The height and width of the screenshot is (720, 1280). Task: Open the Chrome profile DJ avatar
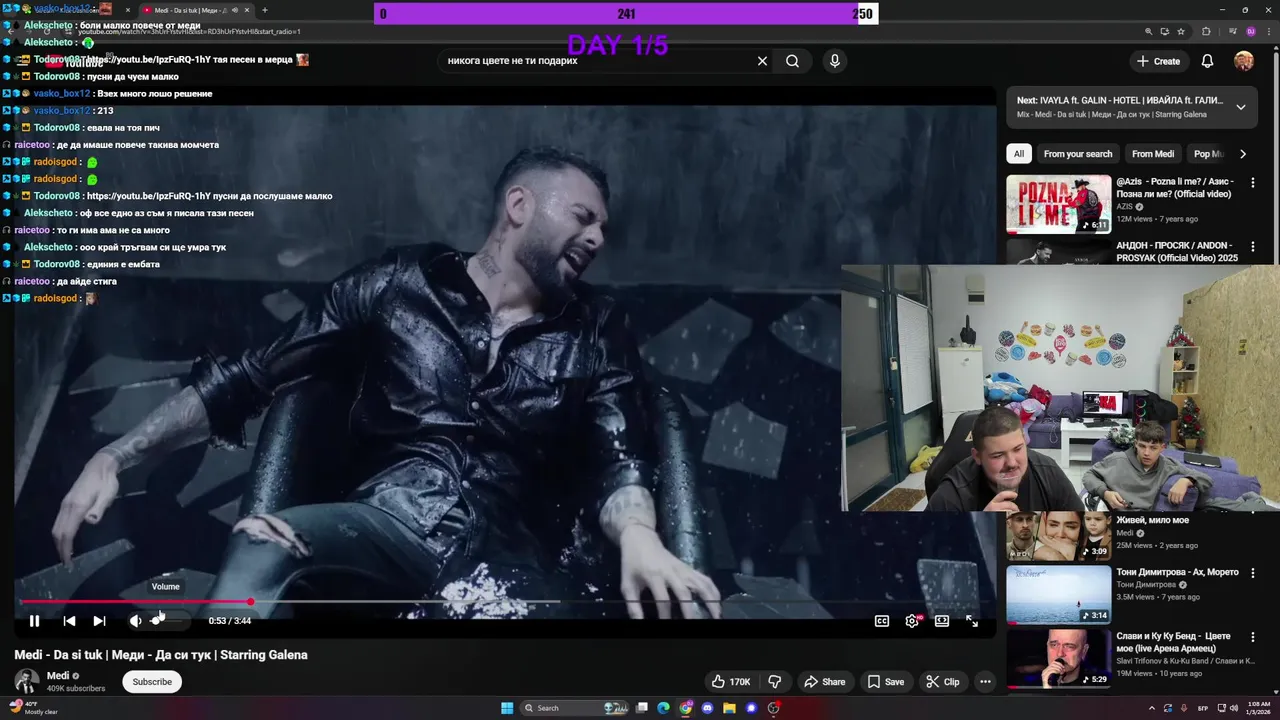(x=1250, y=32)
